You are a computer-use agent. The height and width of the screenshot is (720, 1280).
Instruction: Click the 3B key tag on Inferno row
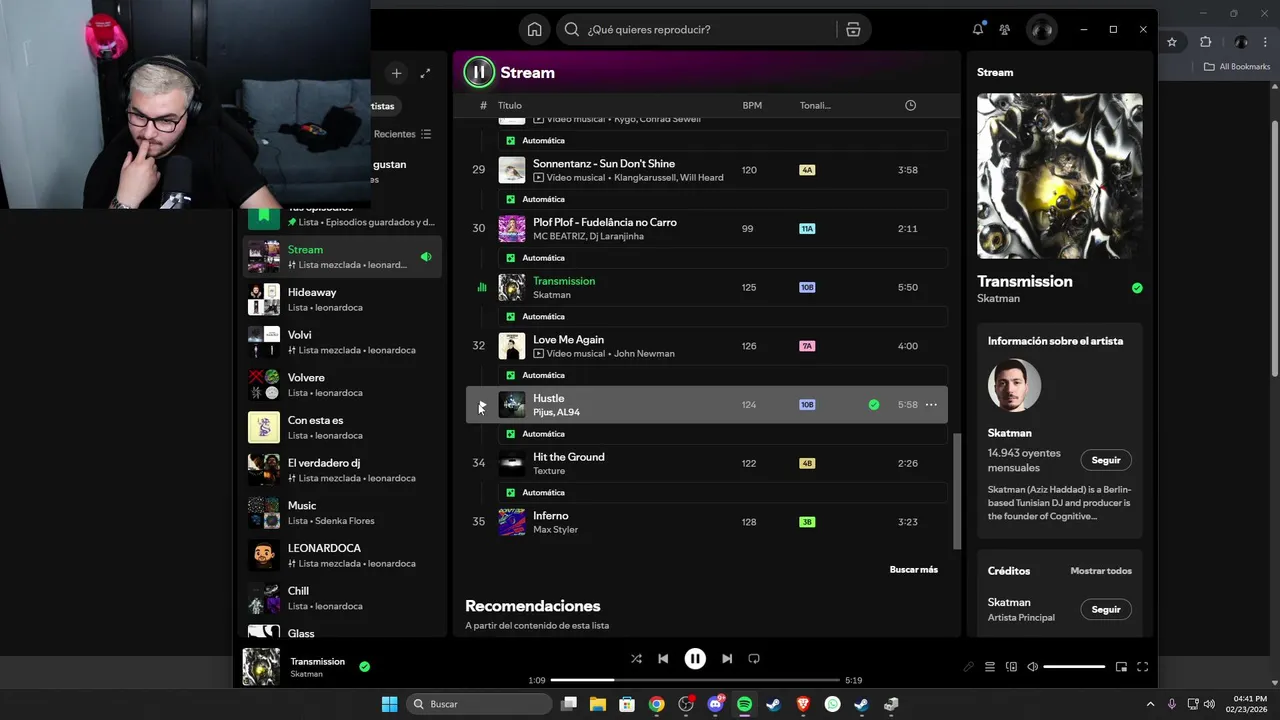click(x=807, y=522)
